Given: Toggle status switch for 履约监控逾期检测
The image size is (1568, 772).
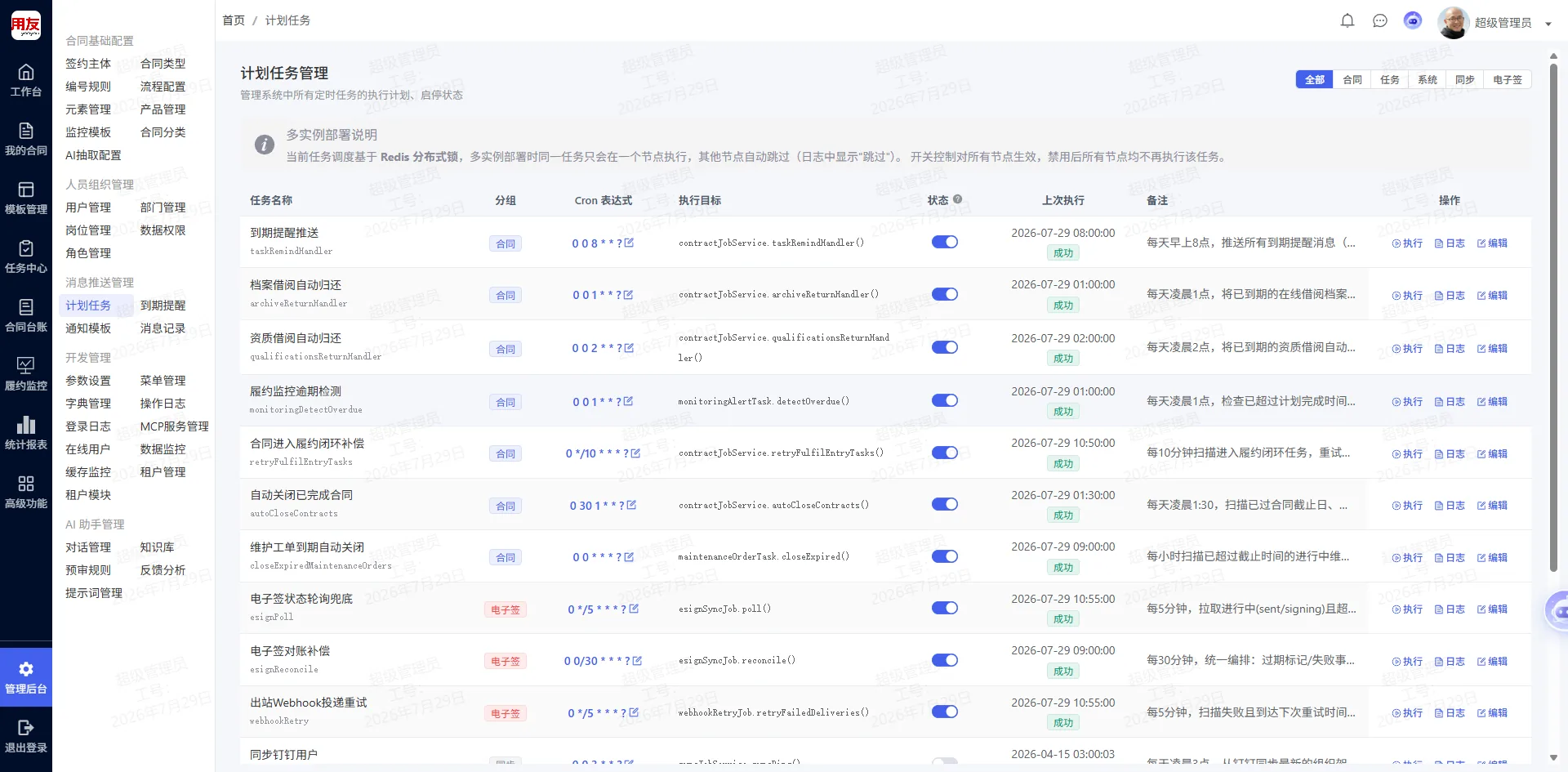Looking at the screenshot, I should (x=944, y=400).
